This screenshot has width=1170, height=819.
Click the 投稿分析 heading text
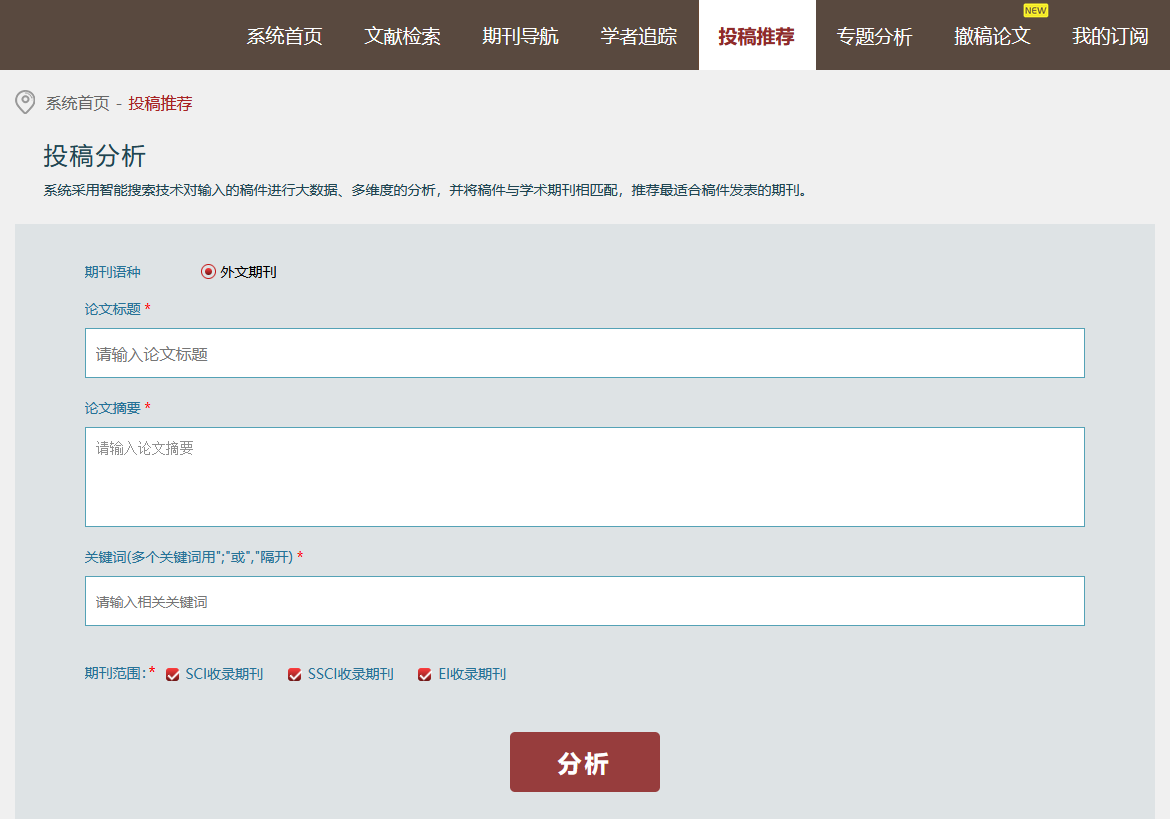pos(95,156)
